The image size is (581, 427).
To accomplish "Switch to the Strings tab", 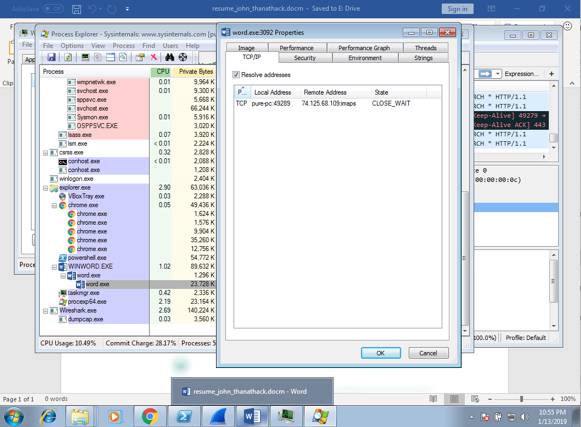I will (x=423, y=58).
